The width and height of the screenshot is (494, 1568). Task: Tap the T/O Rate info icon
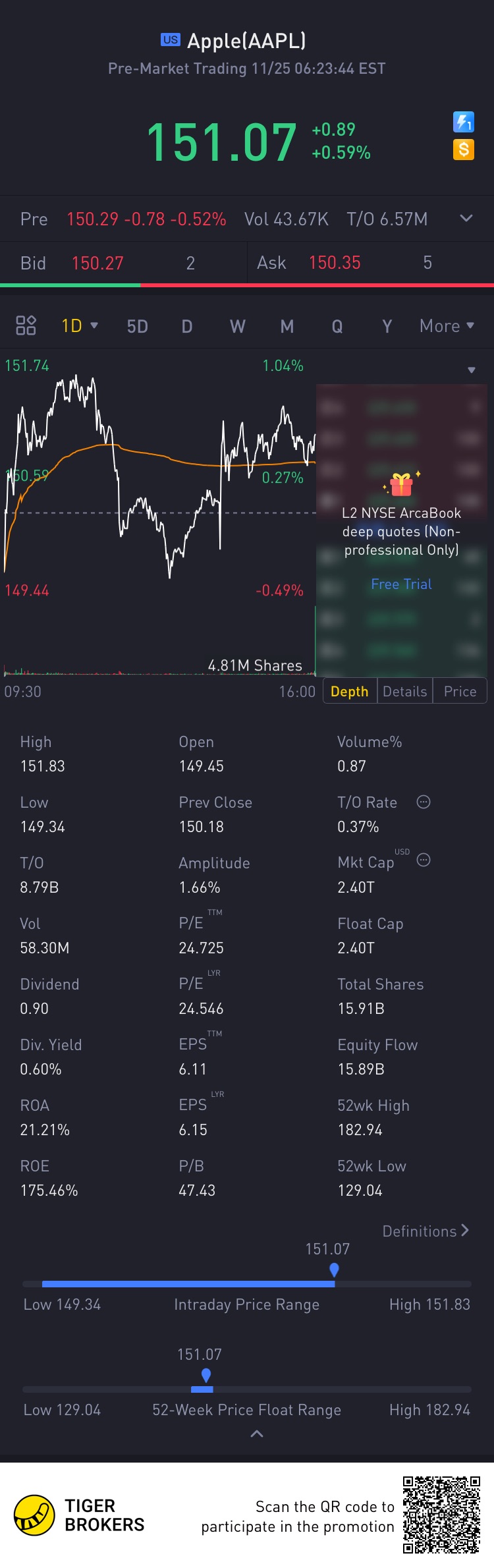pyautogui.click(x=424, y=802)
